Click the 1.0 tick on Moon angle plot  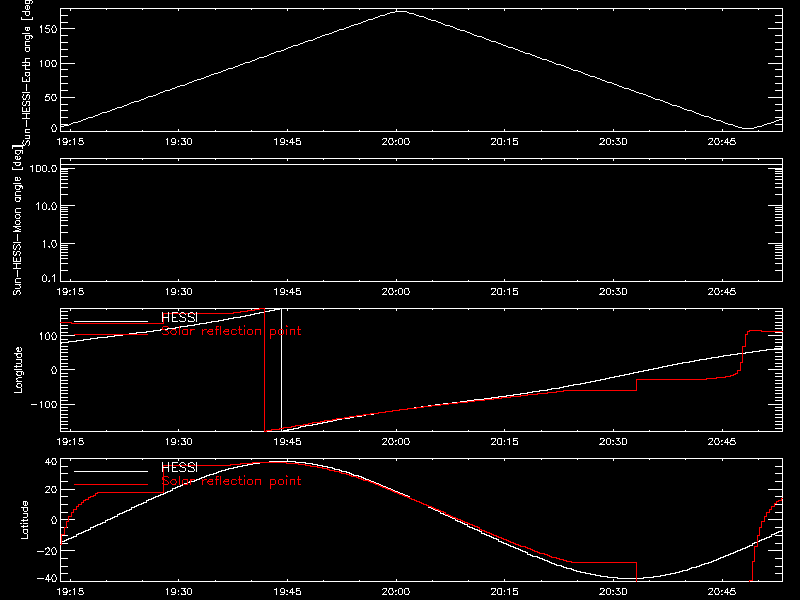click(x=49, y=244)
